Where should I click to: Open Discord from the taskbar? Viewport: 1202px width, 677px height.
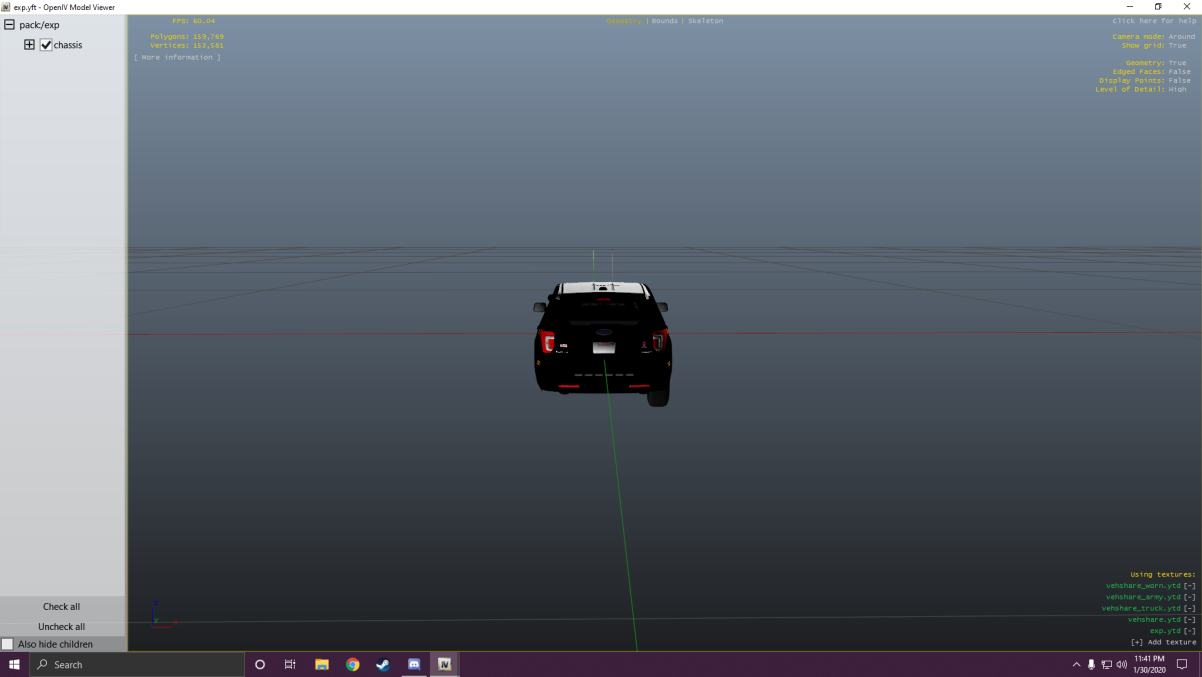414,664
